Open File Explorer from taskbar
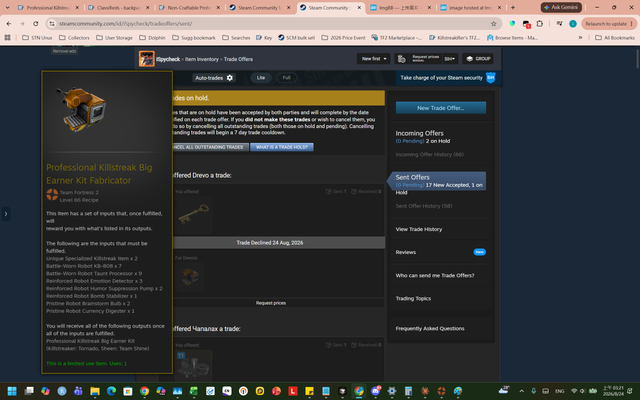 pos(95,391)
